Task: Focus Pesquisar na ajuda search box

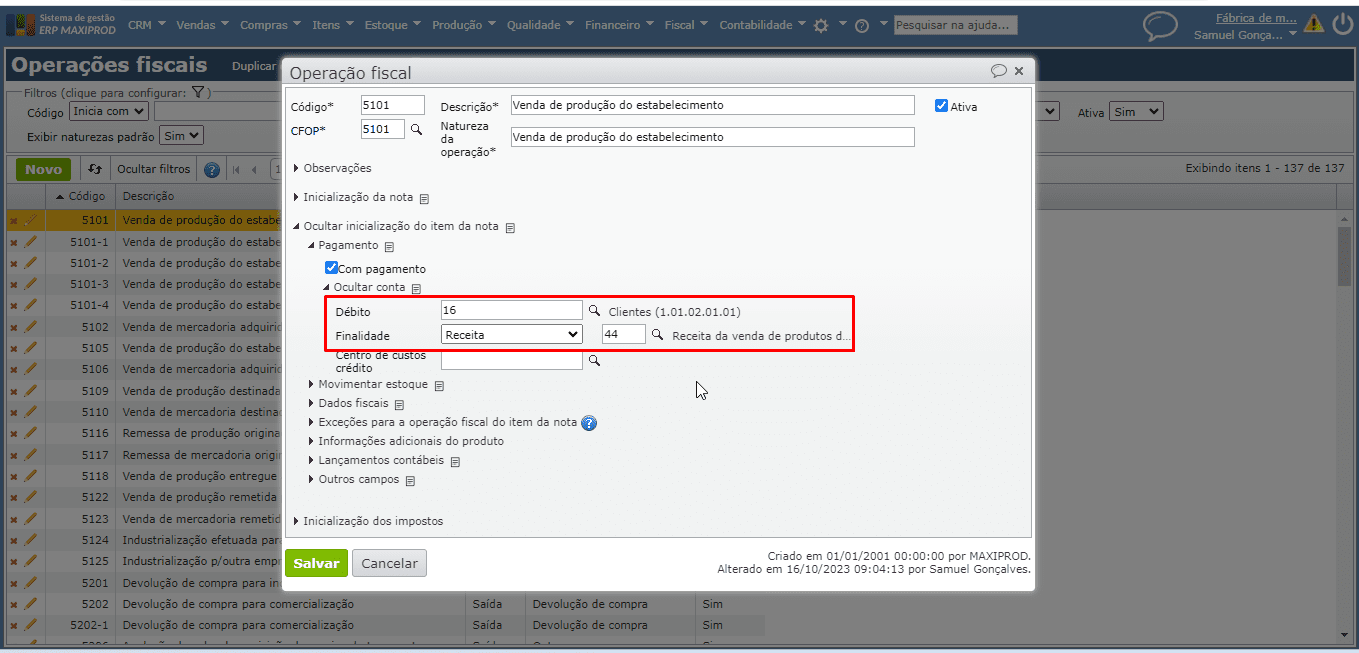Action: click(955, 25)
